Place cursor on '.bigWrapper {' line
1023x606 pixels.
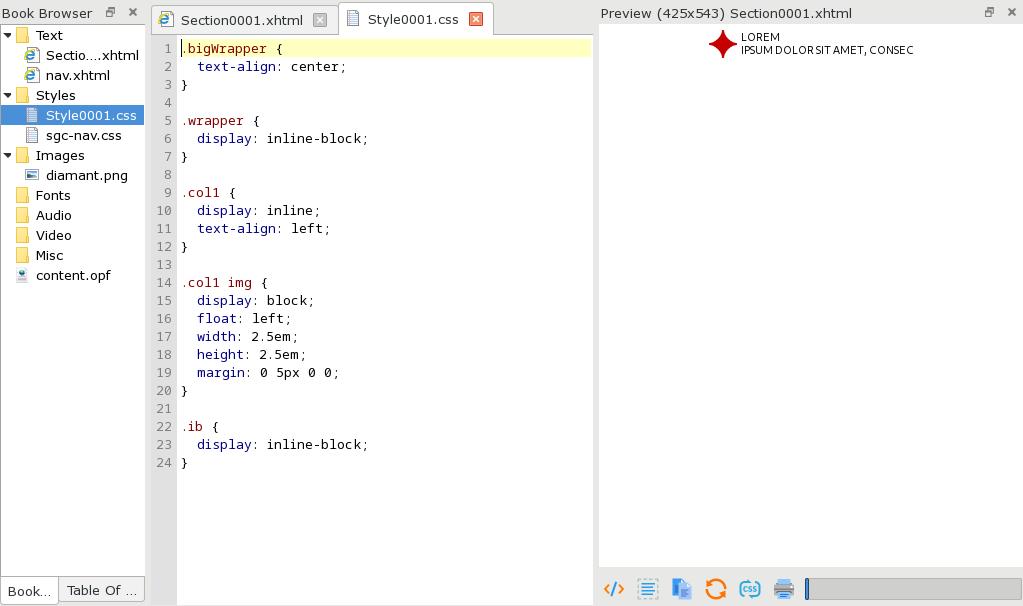click(x=232, y=48)
